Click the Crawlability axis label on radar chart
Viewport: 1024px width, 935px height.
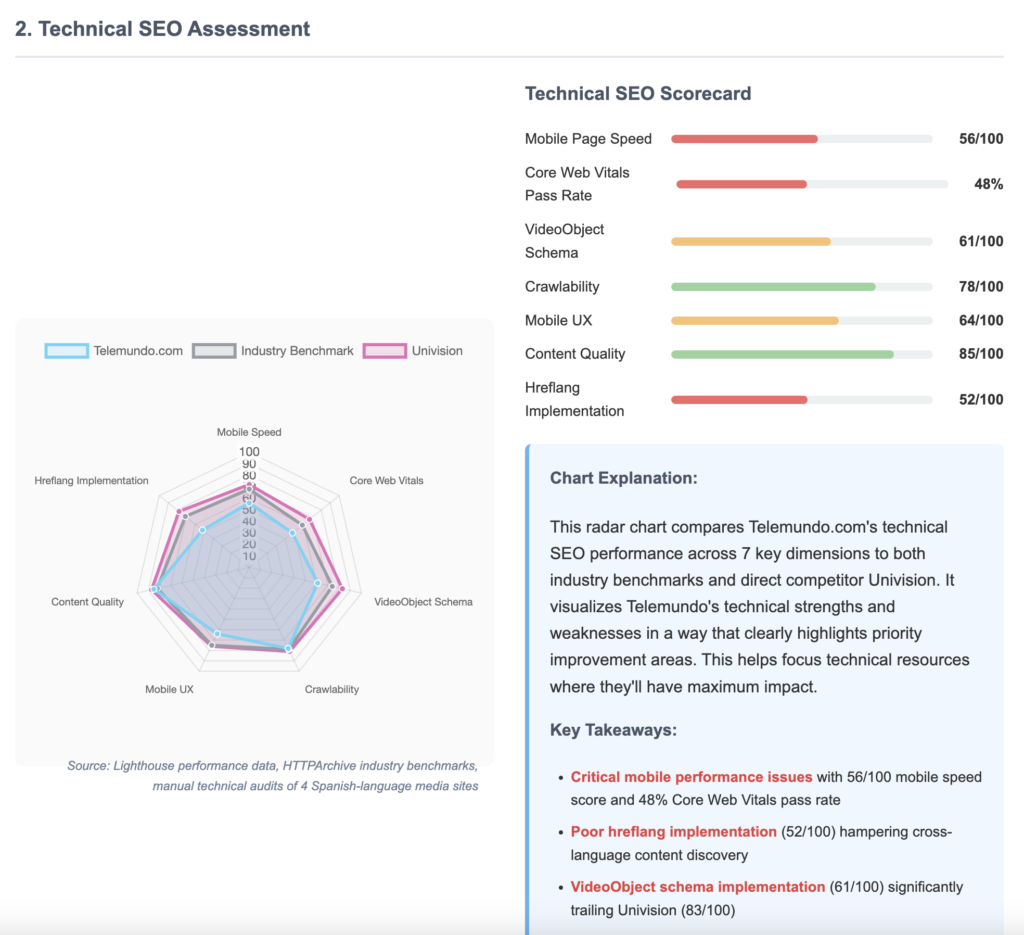click(331, 689)
